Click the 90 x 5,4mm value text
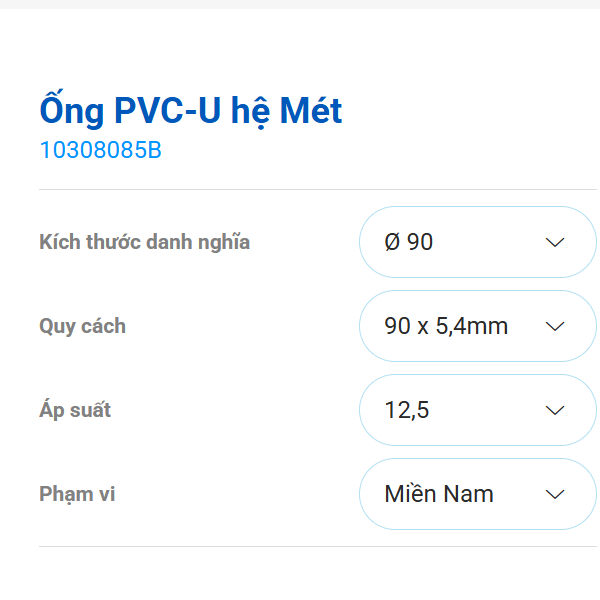The width and height of the screenshot is (600, 600). (446, 326)
